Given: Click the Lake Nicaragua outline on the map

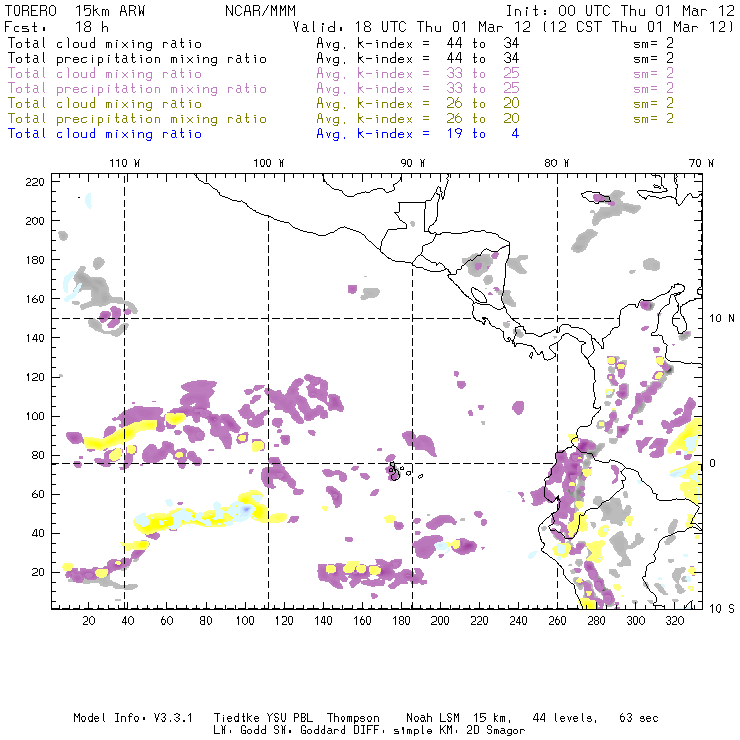Looking at the screenshot, I should [x=479, y=296].
